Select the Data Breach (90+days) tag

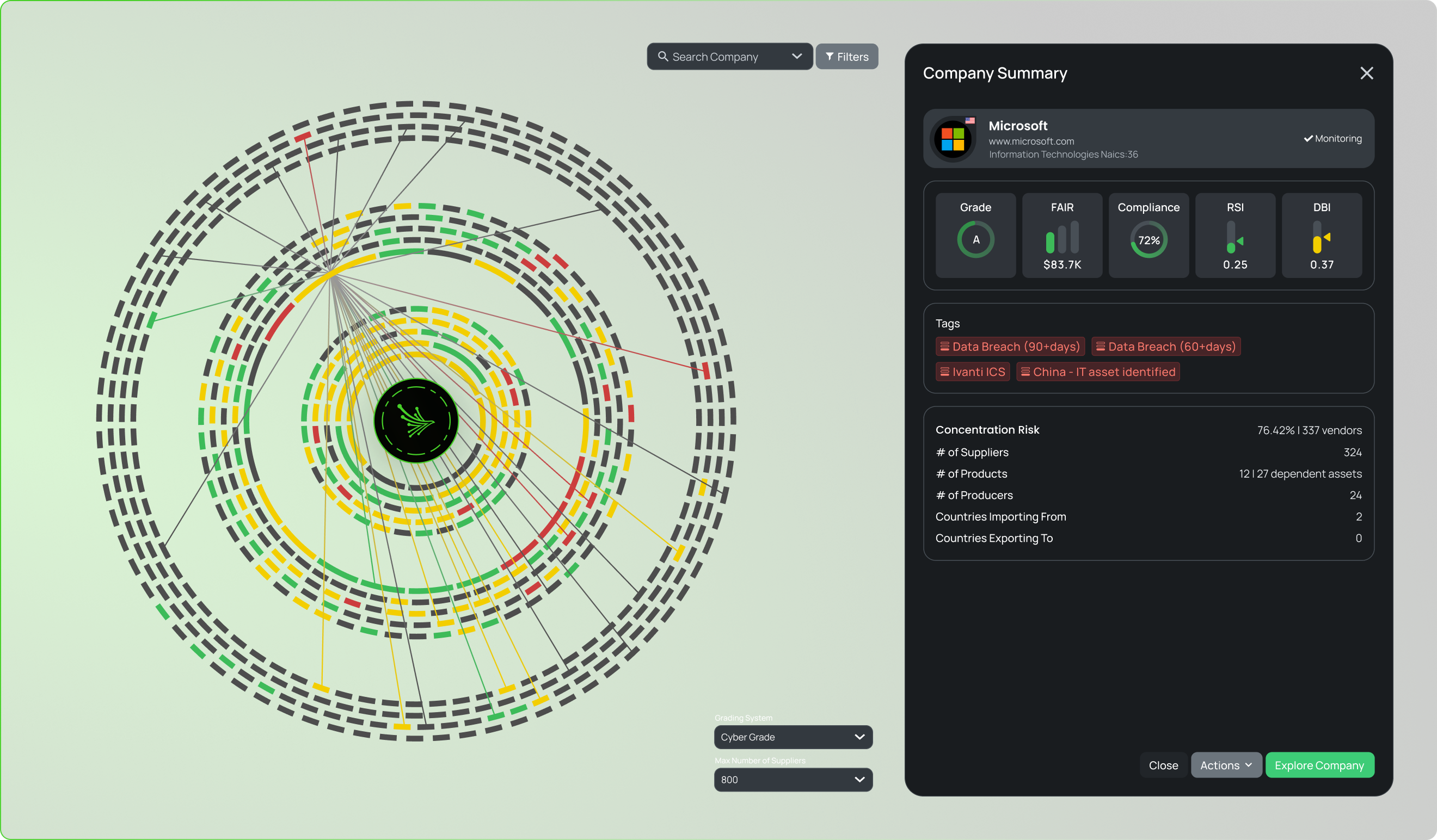(1010, 347)
